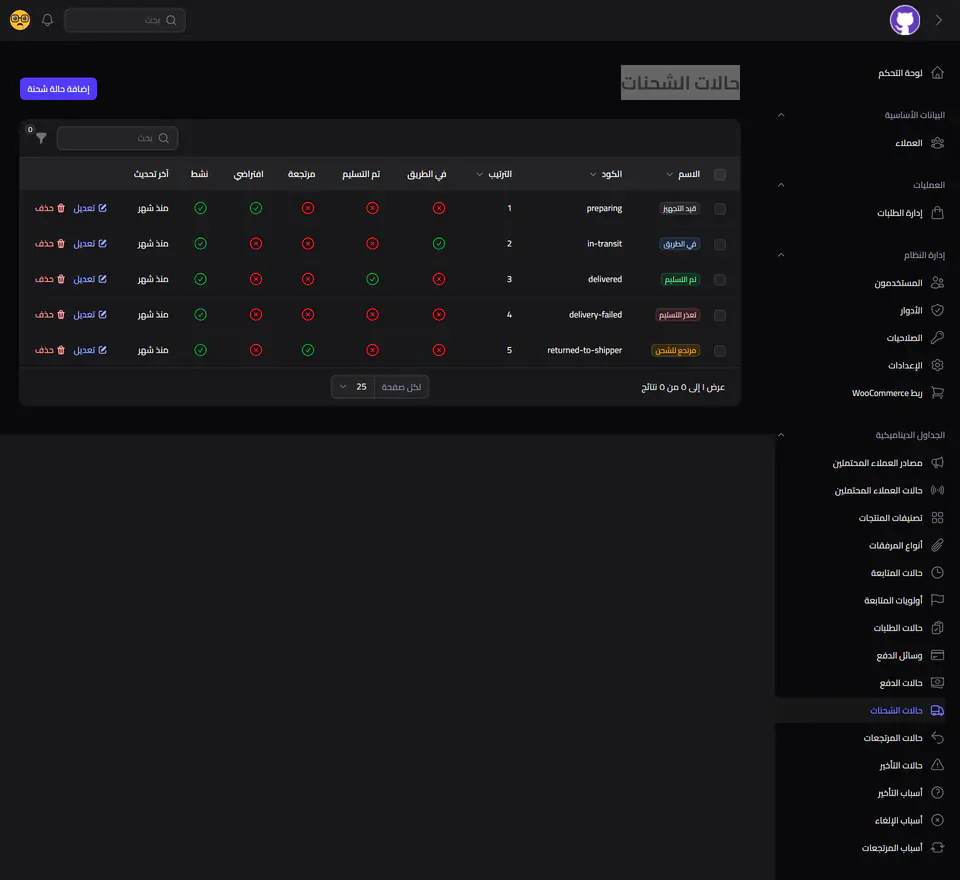Click the notifications bell icon

[47, 20]
